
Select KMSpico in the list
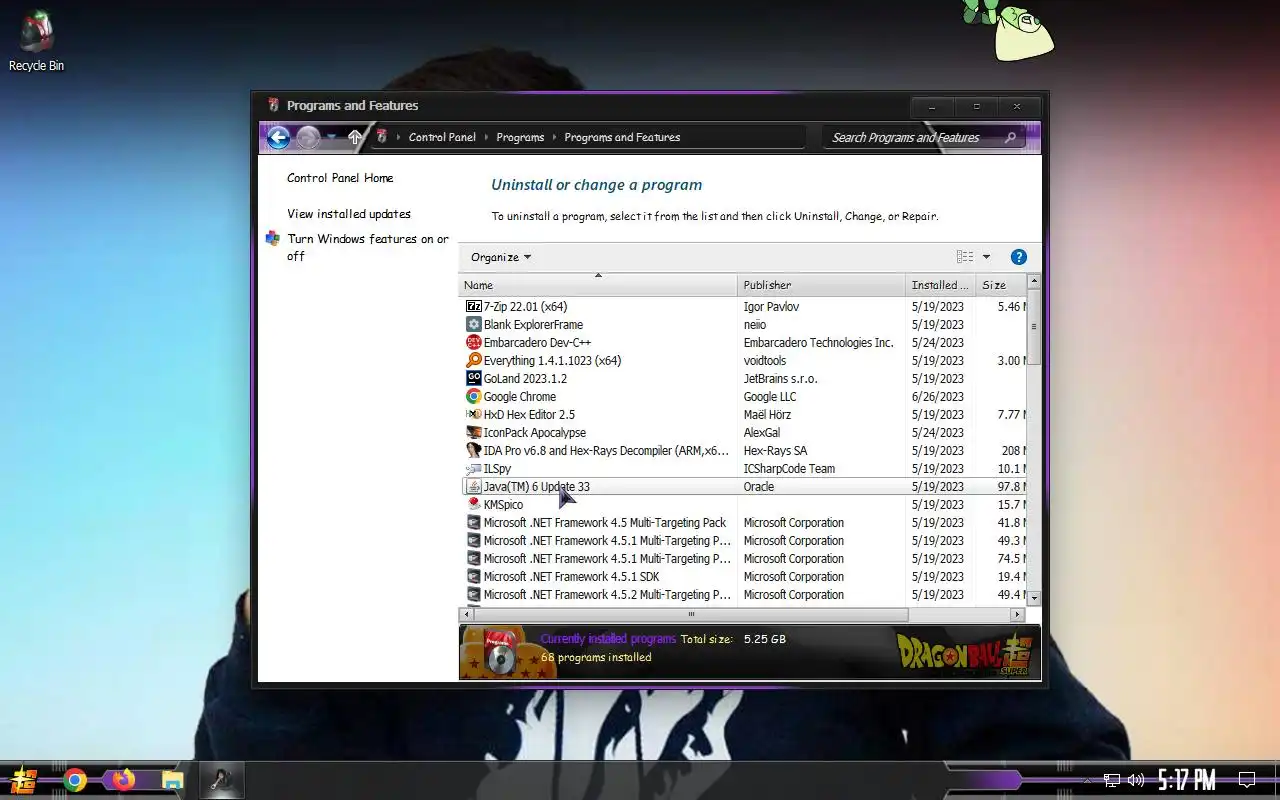pyautogui.click(x=743, y=505)
